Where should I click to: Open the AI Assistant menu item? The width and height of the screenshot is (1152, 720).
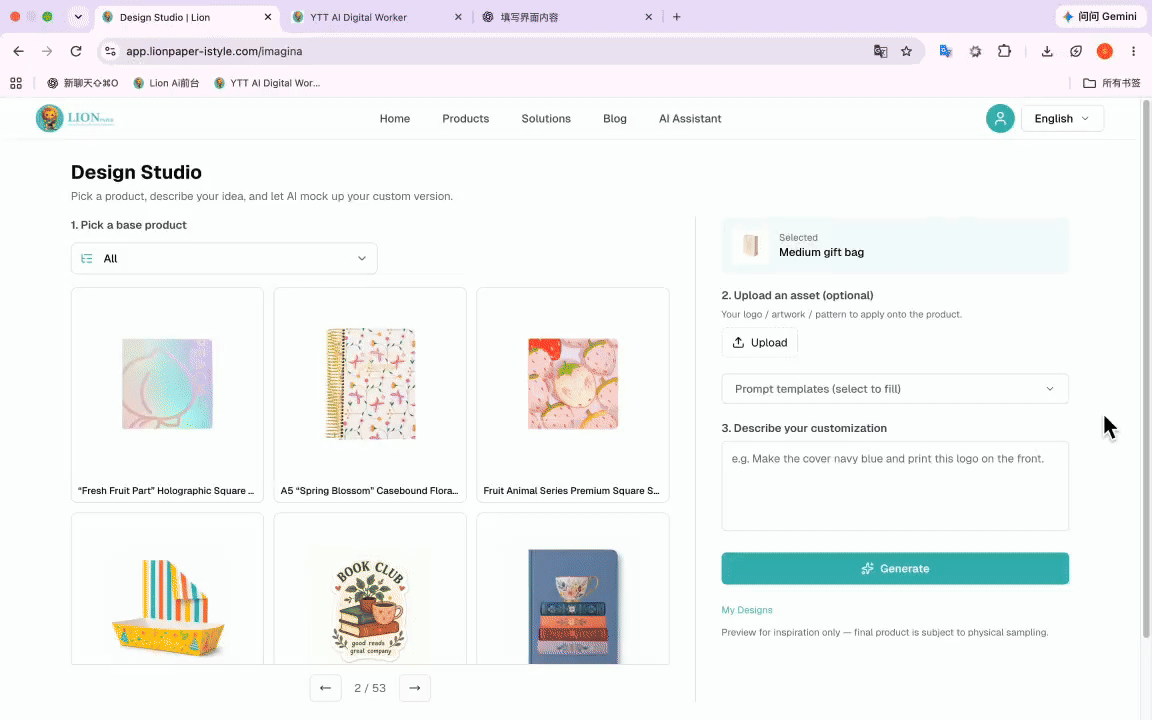(x=690, y=118)
